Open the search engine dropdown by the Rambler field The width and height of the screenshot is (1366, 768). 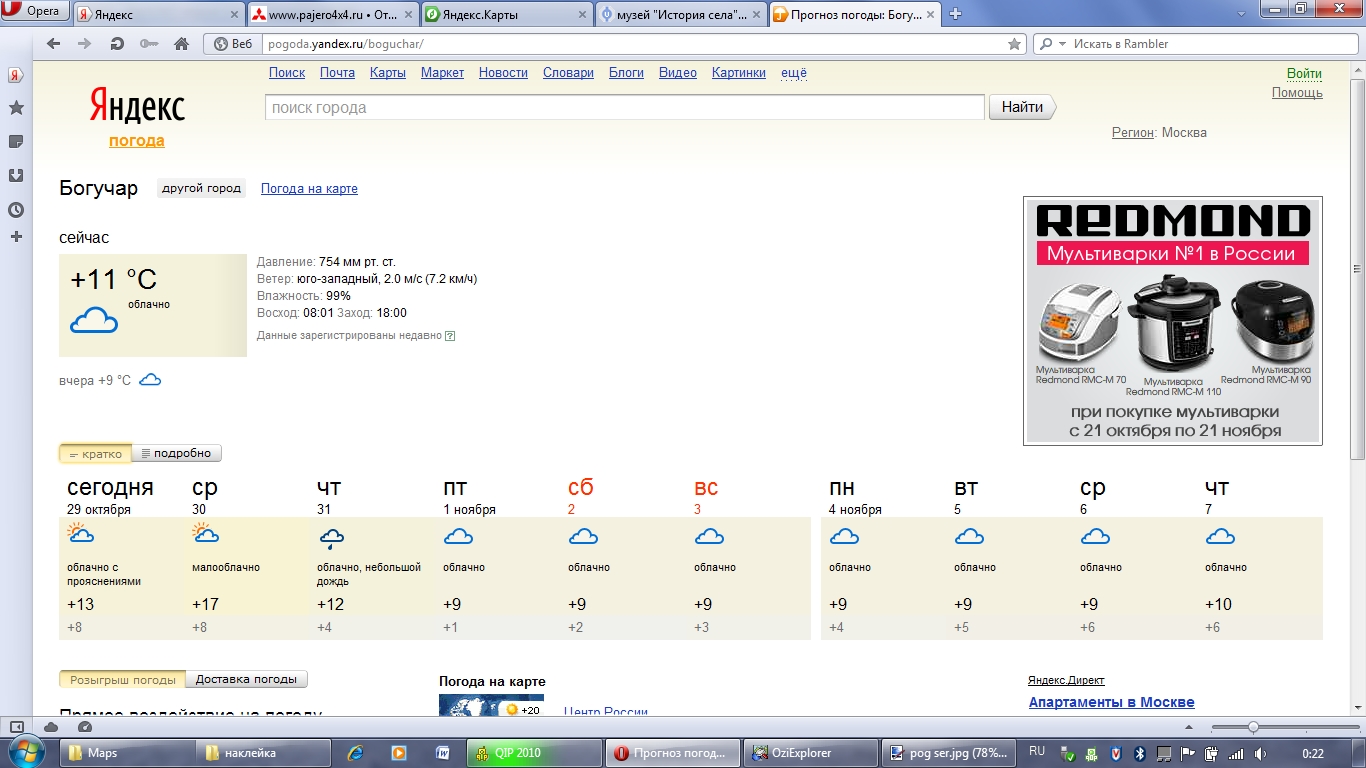coord(1047,44)
